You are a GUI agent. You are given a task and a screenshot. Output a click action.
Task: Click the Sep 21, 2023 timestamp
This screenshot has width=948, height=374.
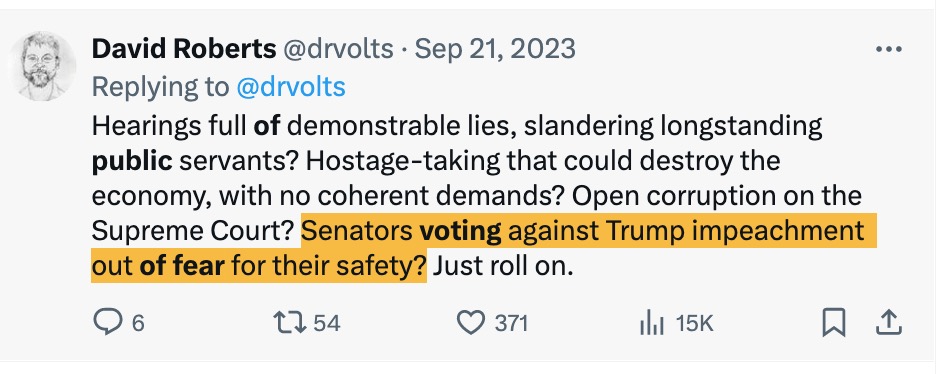(495, 49)
